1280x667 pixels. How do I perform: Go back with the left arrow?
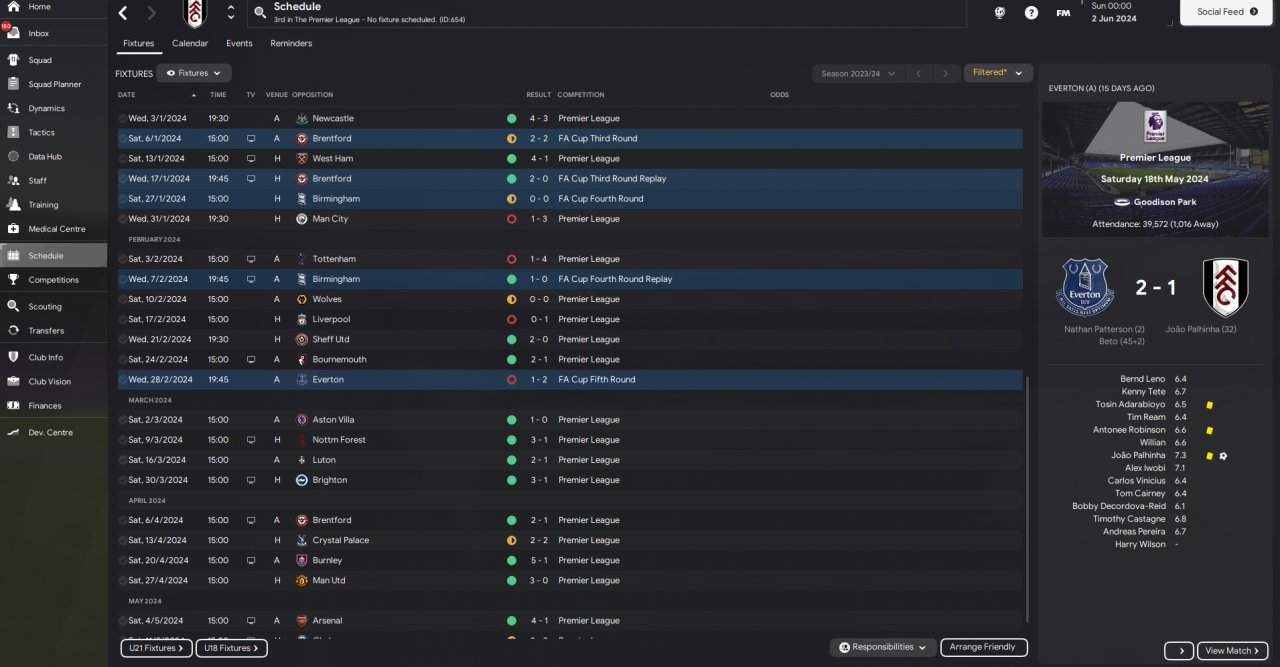coord(123,13)
